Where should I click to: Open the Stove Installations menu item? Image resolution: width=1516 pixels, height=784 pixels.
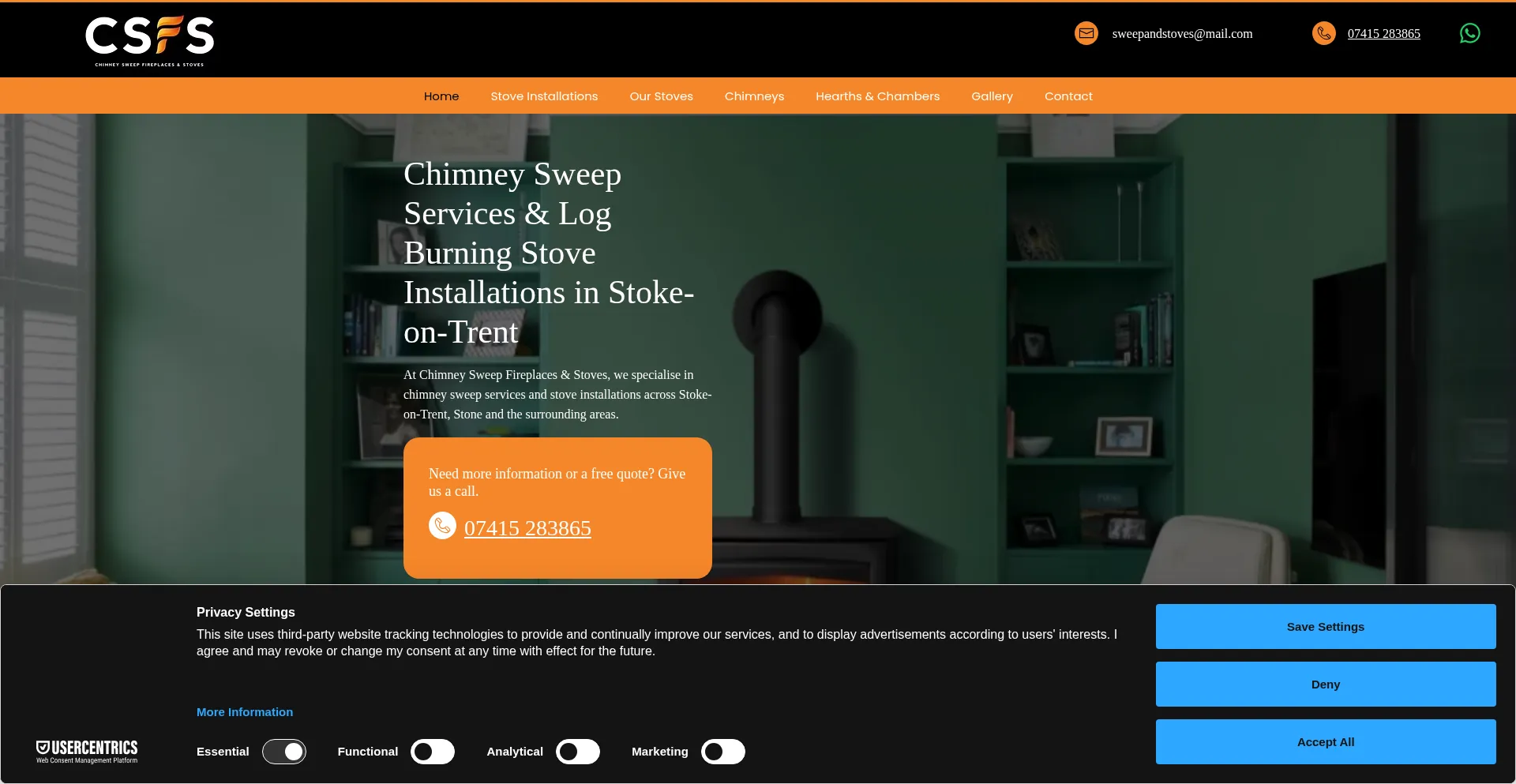544,96
